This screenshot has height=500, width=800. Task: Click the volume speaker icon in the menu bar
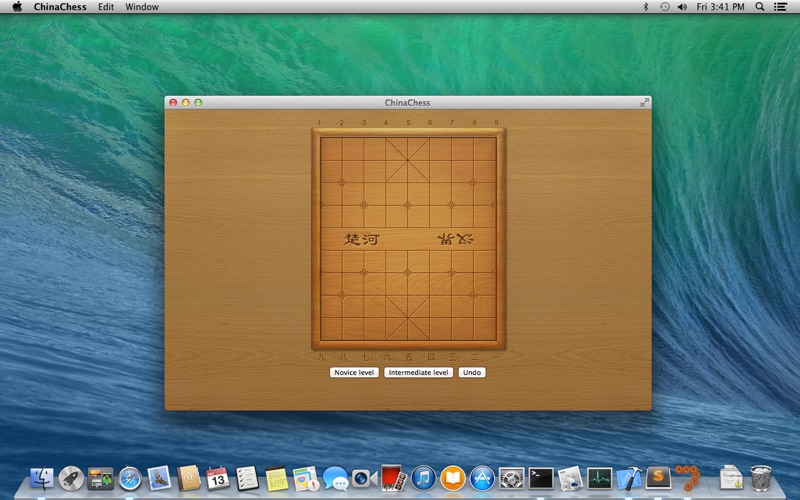[x=682, y=7]
